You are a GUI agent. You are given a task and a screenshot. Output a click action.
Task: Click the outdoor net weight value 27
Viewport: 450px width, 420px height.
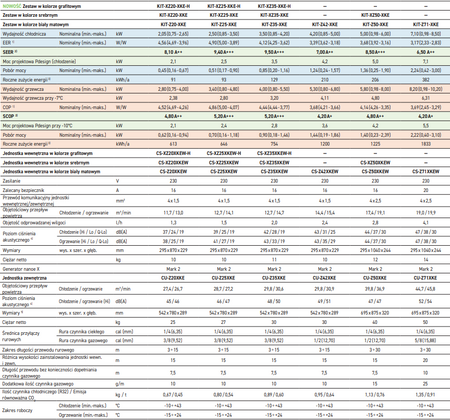[224, 322]
